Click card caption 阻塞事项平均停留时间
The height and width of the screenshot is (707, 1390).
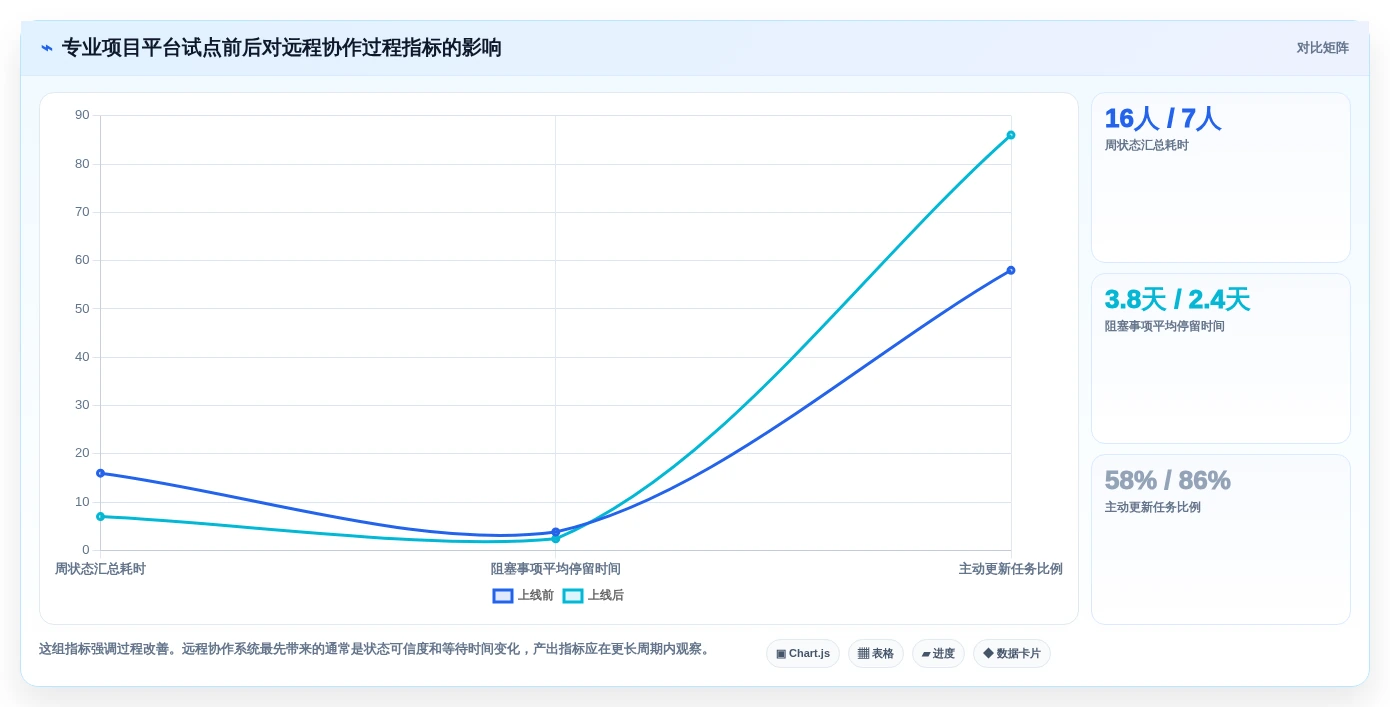point(1165,327)
